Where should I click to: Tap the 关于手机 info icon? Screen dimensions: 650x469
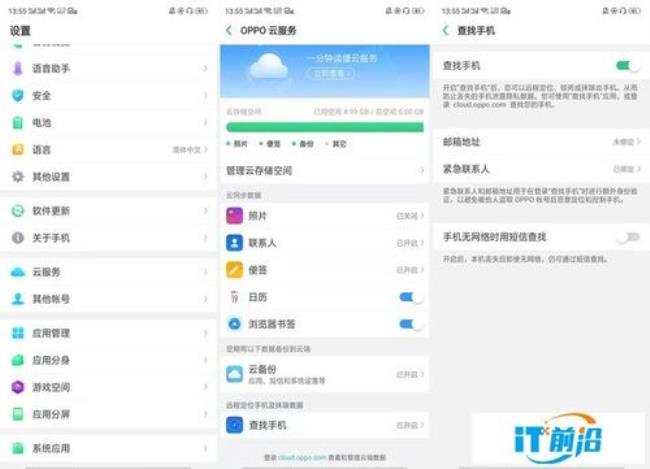coord(18,238)
